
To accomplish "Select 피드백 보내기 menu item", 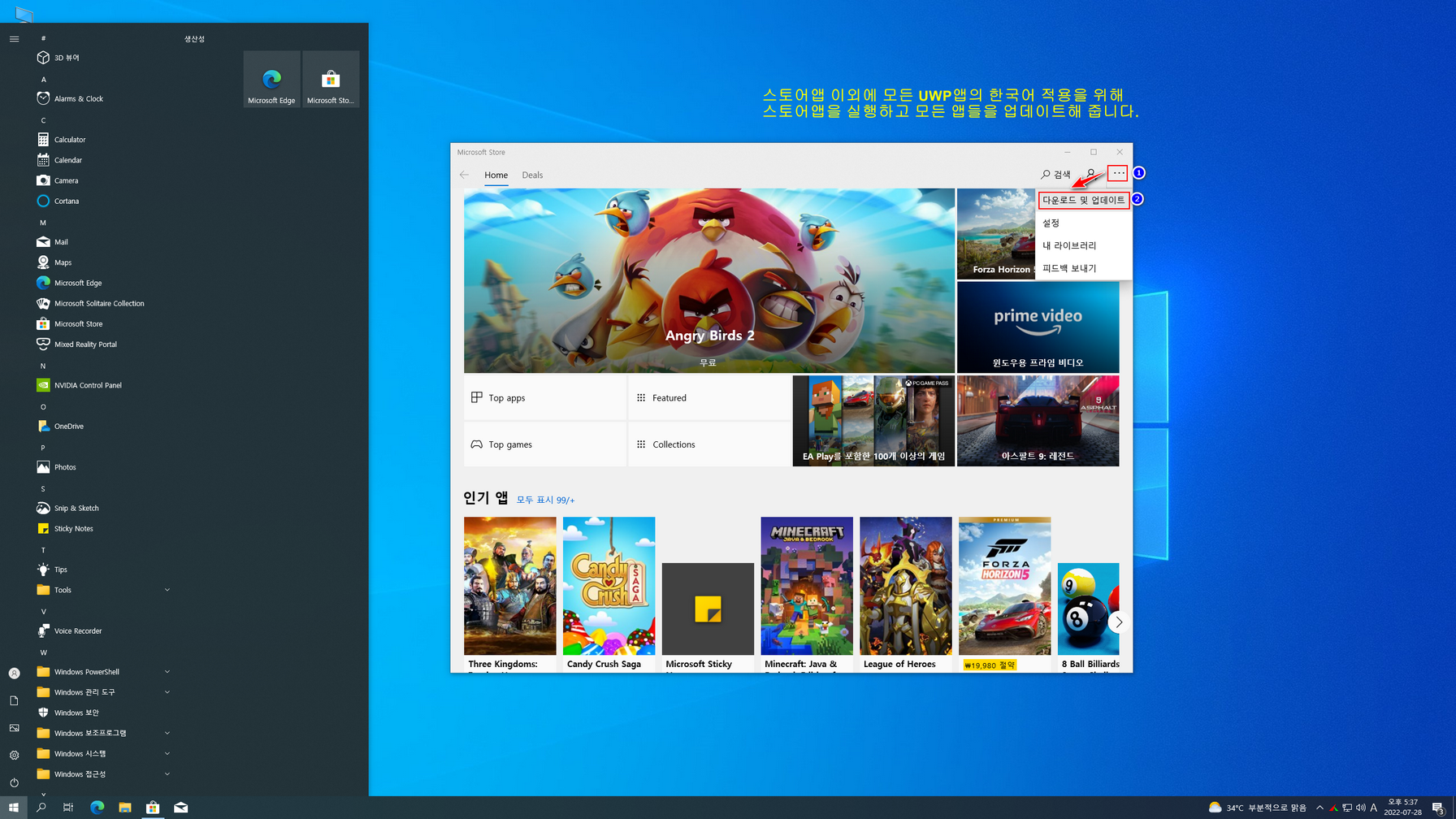I will tap(1084, 268).
